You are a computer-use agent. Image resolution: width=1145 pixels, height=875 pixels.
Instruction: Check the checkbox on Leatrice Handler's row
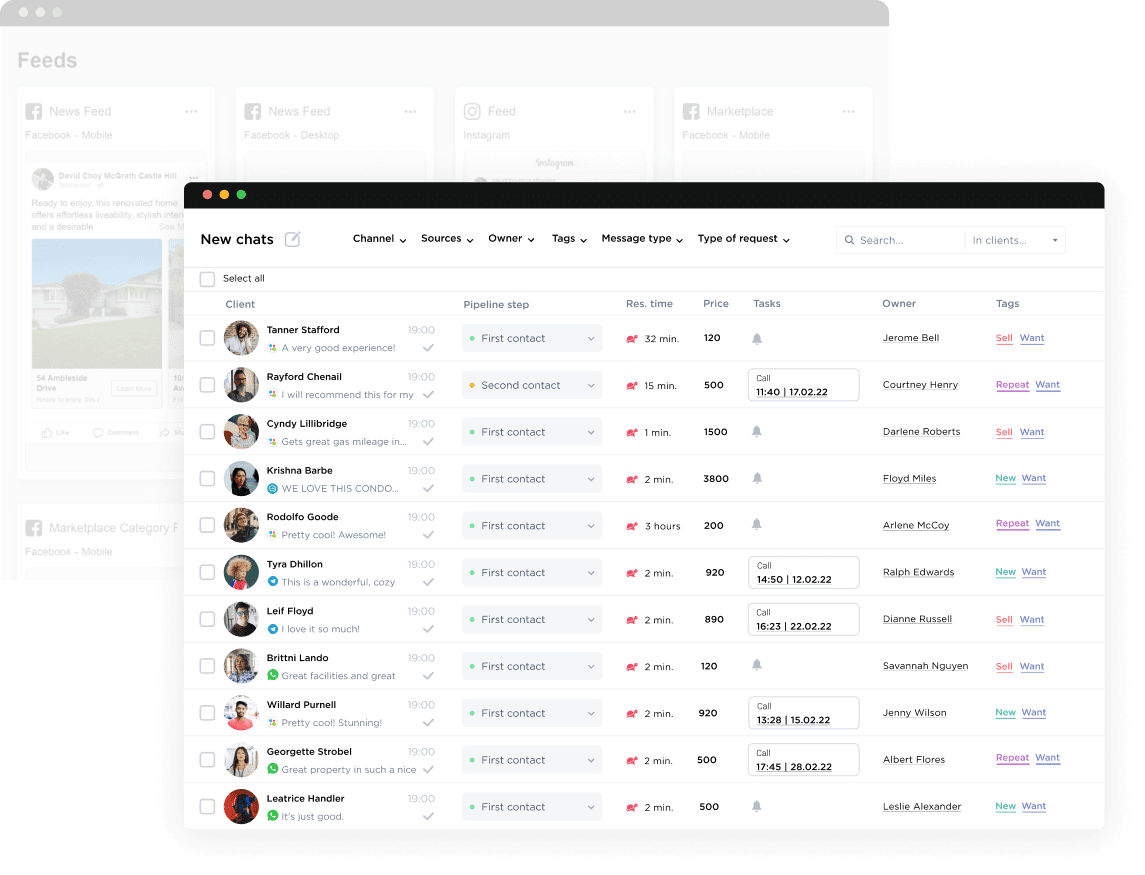tap(207, 806)
